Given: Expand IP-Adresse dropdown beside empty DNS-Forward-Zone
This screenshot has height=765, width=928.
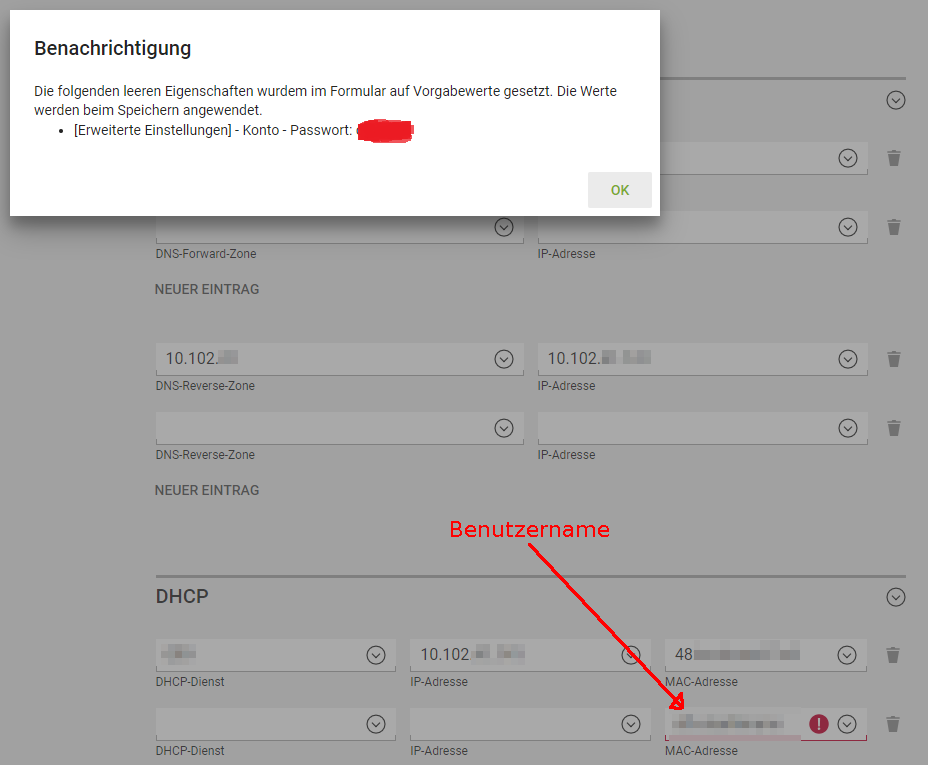Looking at the screenshot, I should coord(848,227).
